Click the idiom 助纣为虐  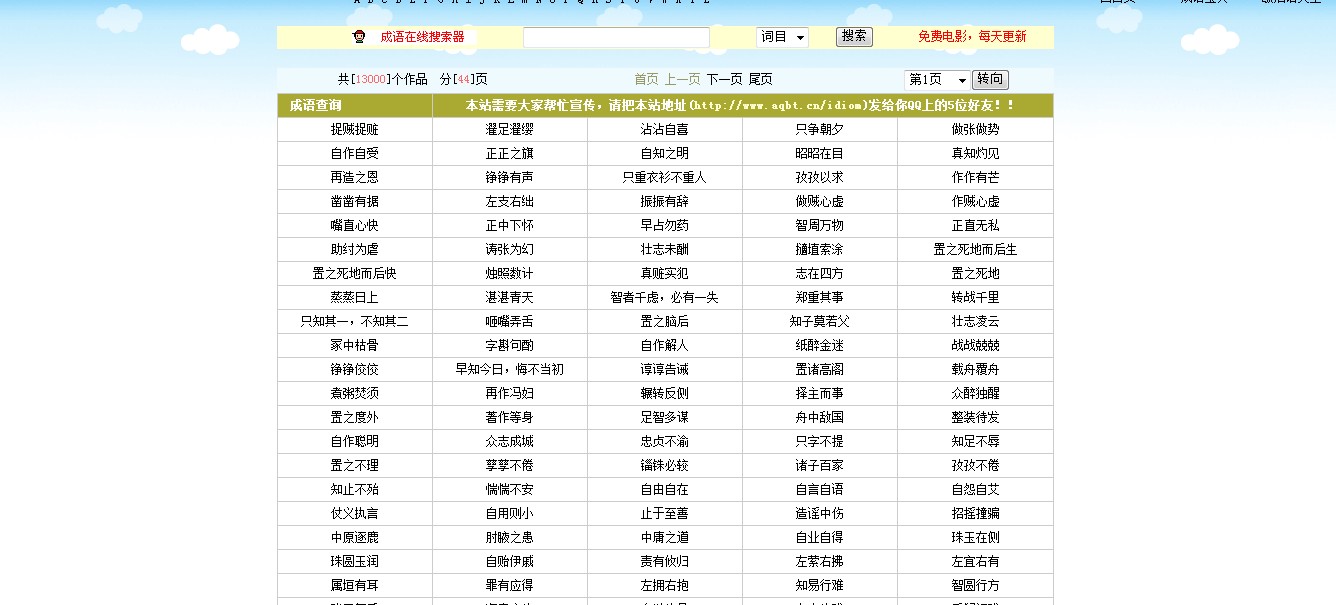[x=355, y=250]
